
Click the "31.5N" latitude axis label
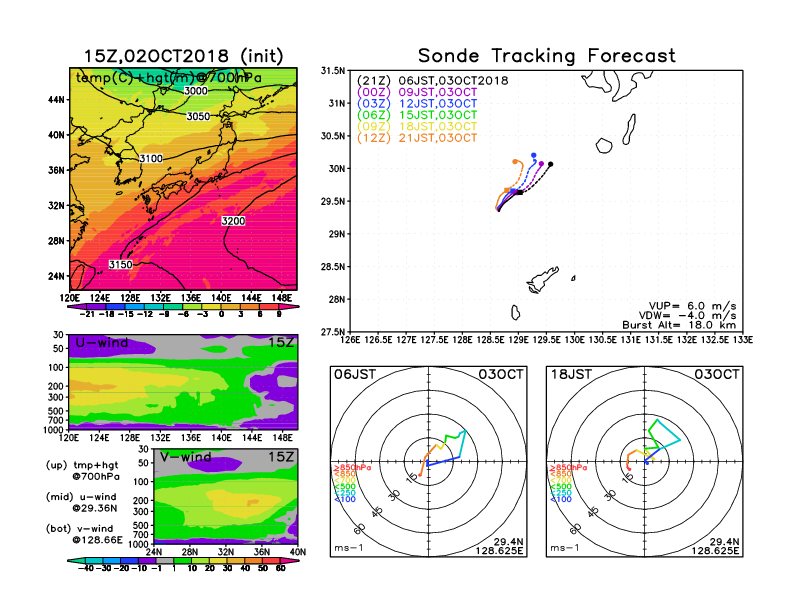pyautogui.click(x=333, y=71)
